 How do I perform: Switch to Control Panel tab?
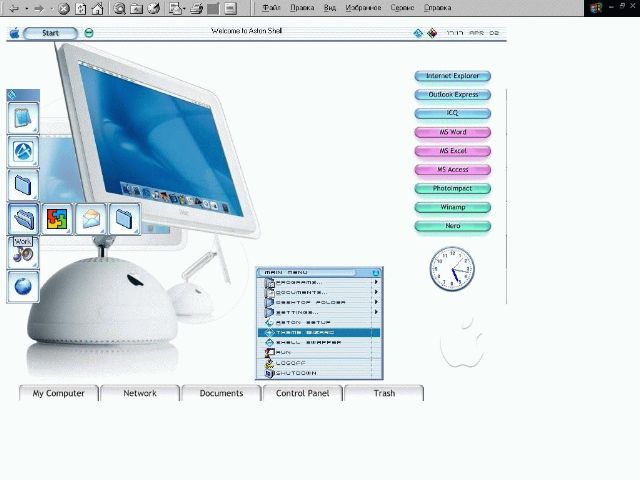pos(302,393)
